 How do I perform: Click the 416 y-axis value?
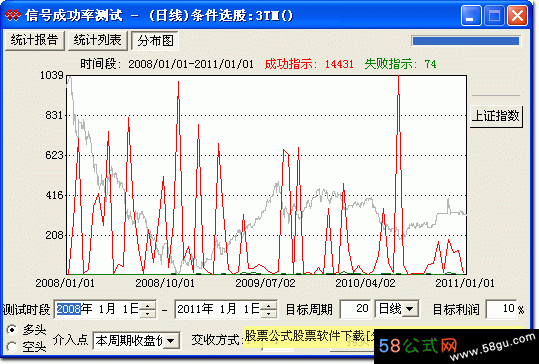(55, 195)
